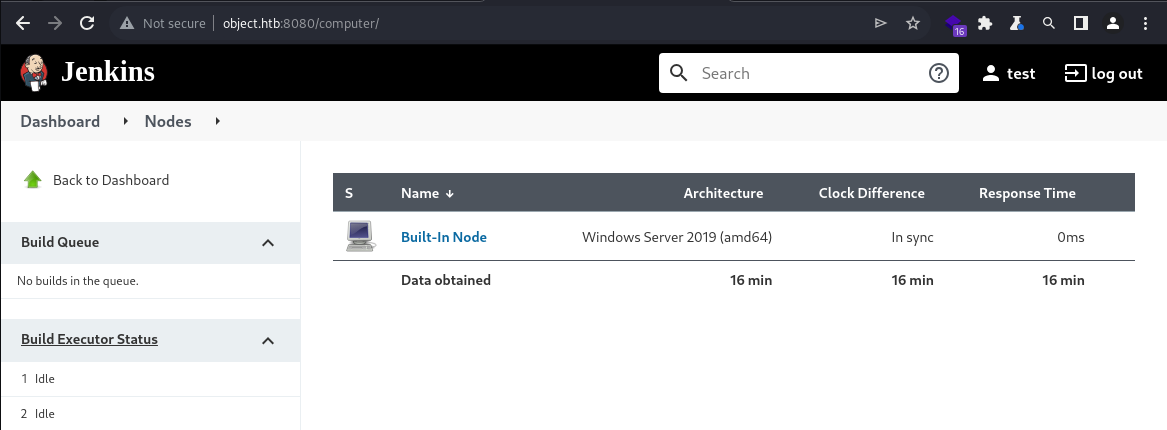Open the test user profile link
The height and width of the screenshot is (430, 1167).
point(1008,73)
